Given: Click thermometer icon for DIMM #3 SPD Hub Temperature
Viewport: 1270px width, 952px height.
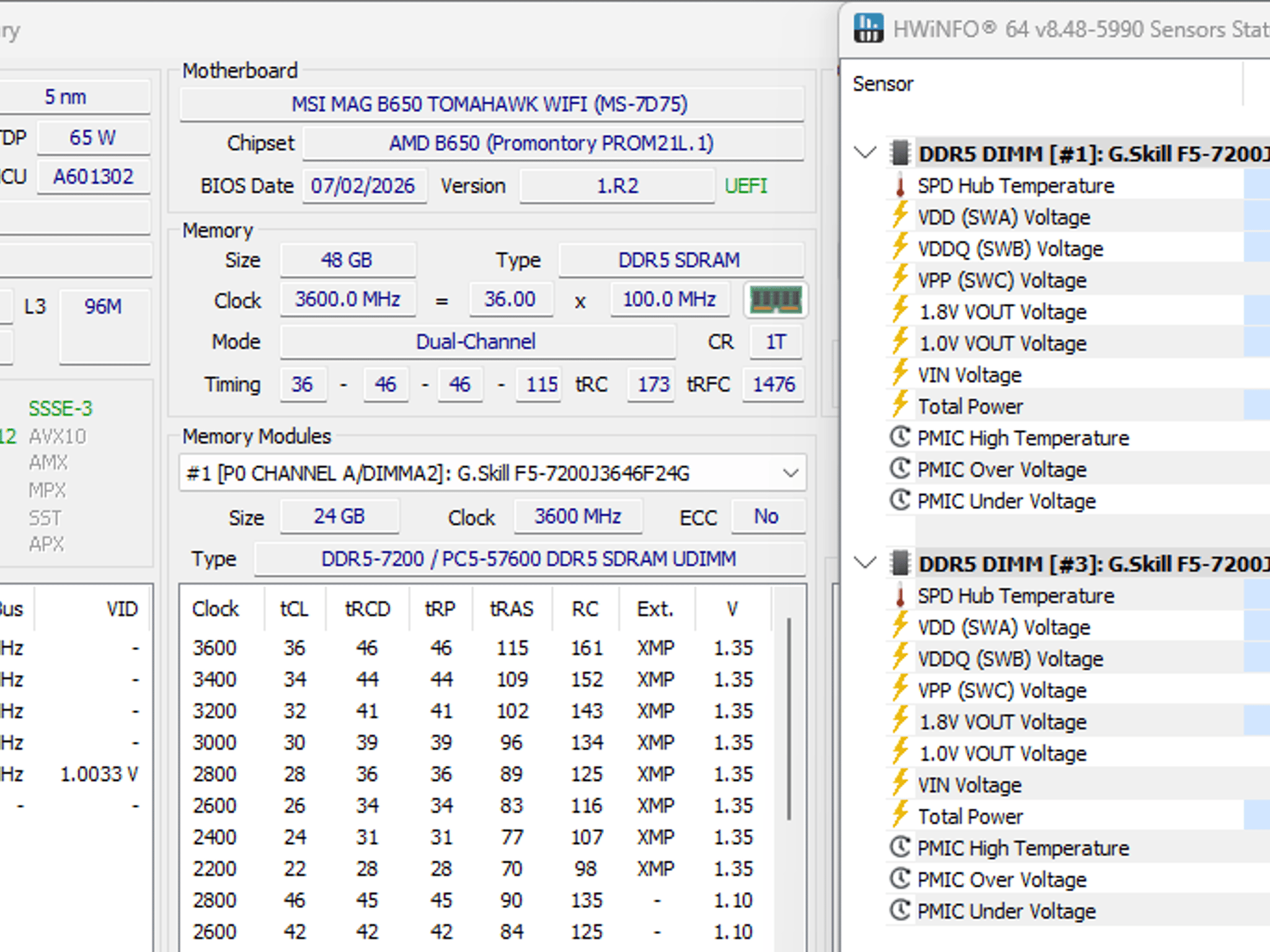Looking at the screenshot, I should [x=900, y=596].
